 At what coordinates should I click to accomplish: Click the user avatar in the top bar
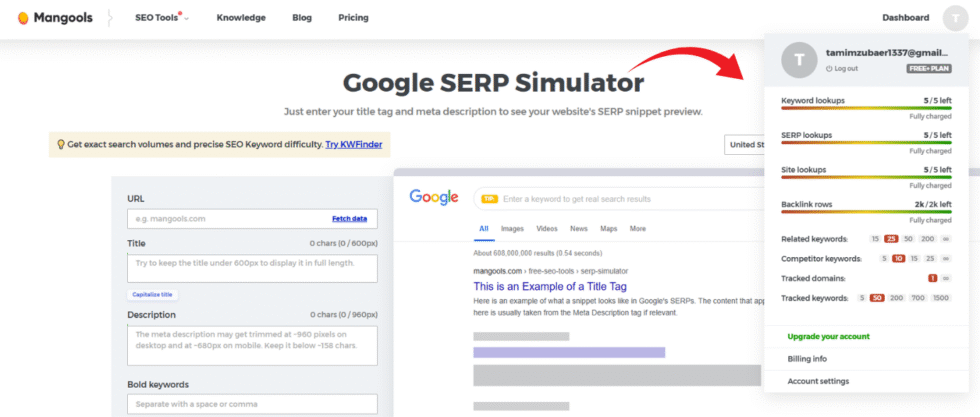pyautogui.click(x=955, y=18)
